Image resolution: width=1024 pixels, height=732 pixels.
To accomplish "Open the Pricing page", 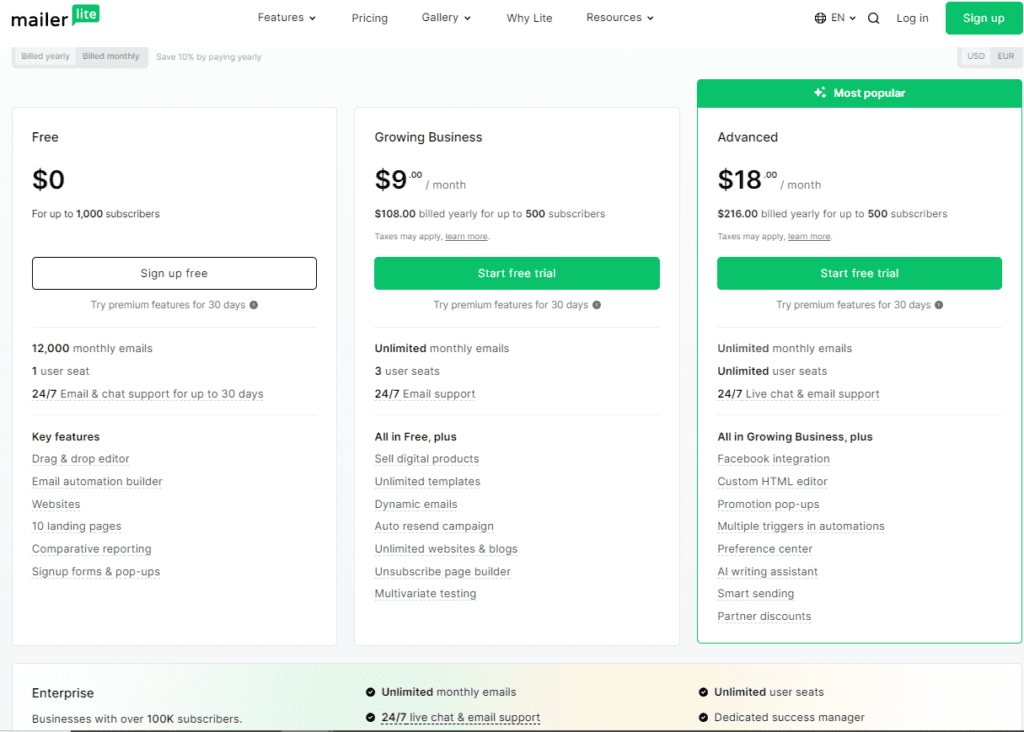I will 369,18.
